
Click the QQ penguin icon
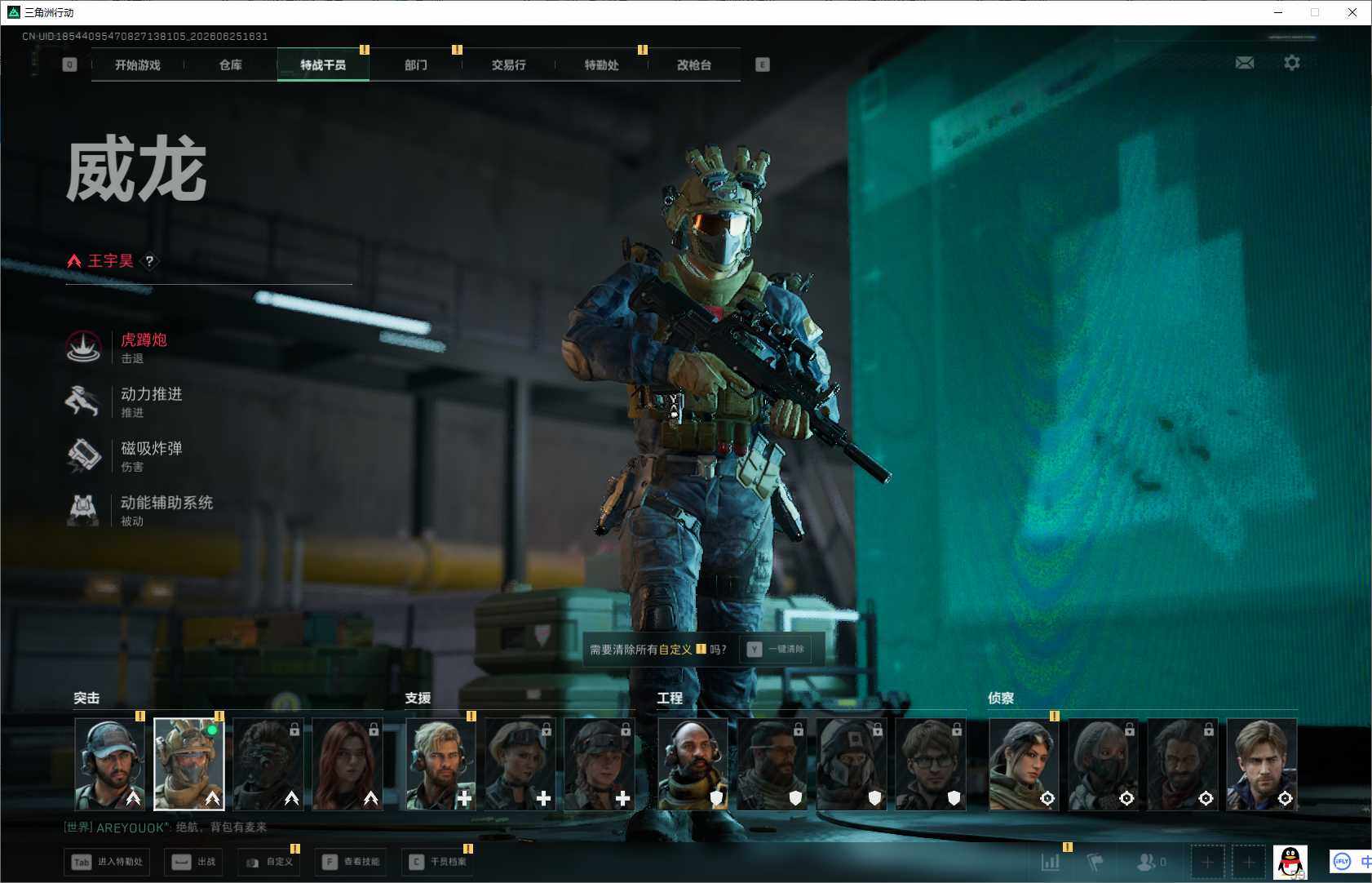pos(1290,862)
